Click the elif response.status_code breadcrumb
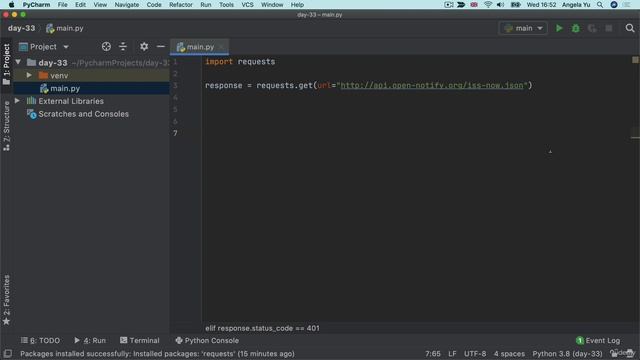Viewport: 640px width, 360px height. coord(262,328)
